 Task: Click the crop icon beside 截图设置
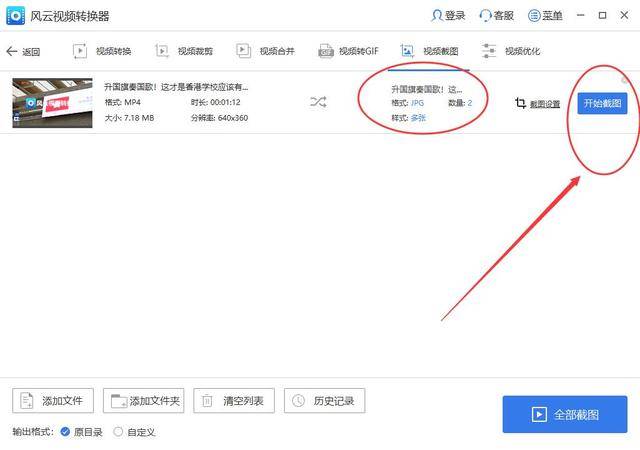(x=520, y=103)
